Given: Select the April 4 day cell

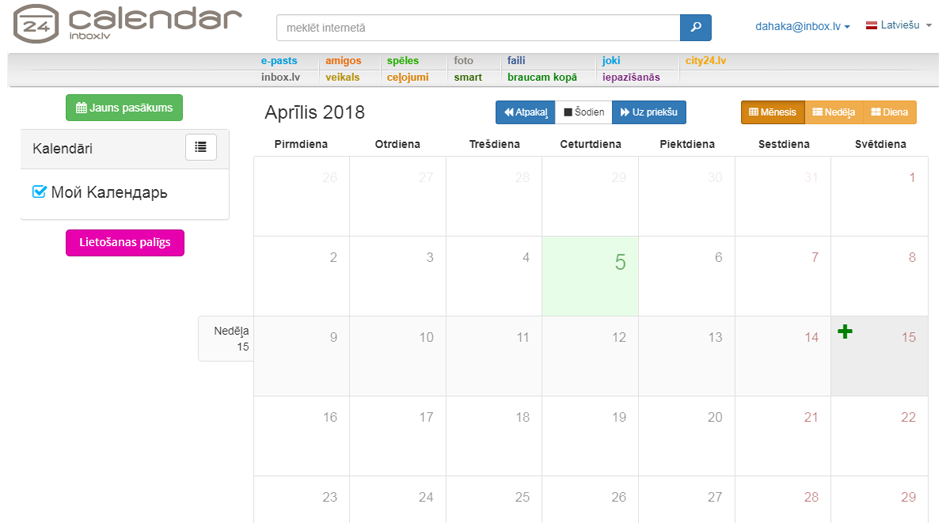Looking at the screenshot, I should point(494,276).
